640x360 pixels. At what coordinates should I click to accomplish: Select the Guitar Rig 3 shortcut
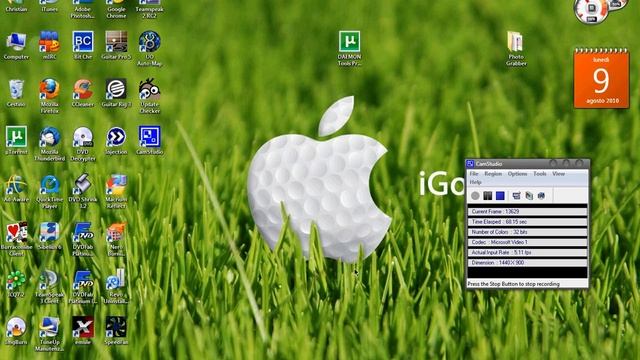point(116,93)
